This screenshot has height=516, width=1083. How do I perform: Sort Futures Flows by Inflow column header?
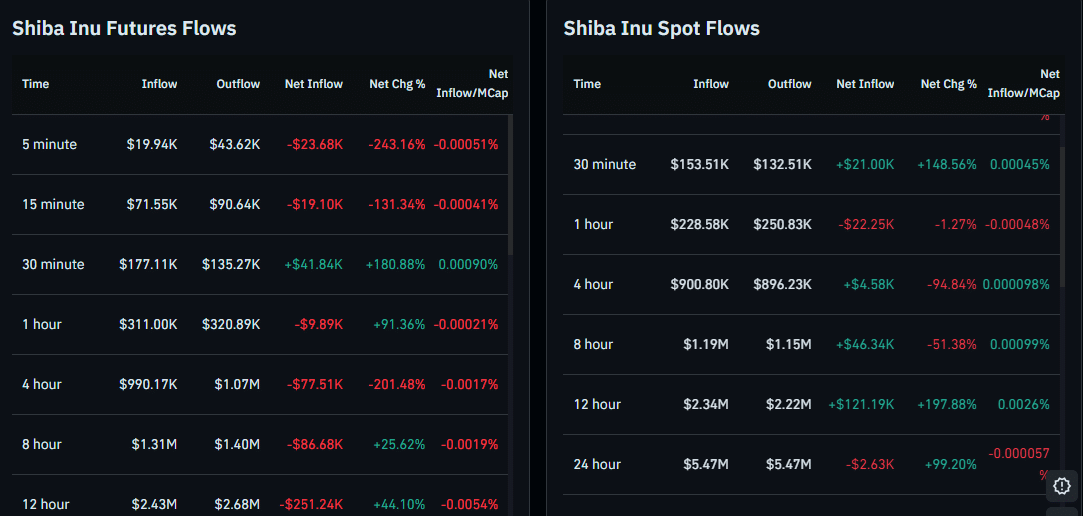click(159, 84)
